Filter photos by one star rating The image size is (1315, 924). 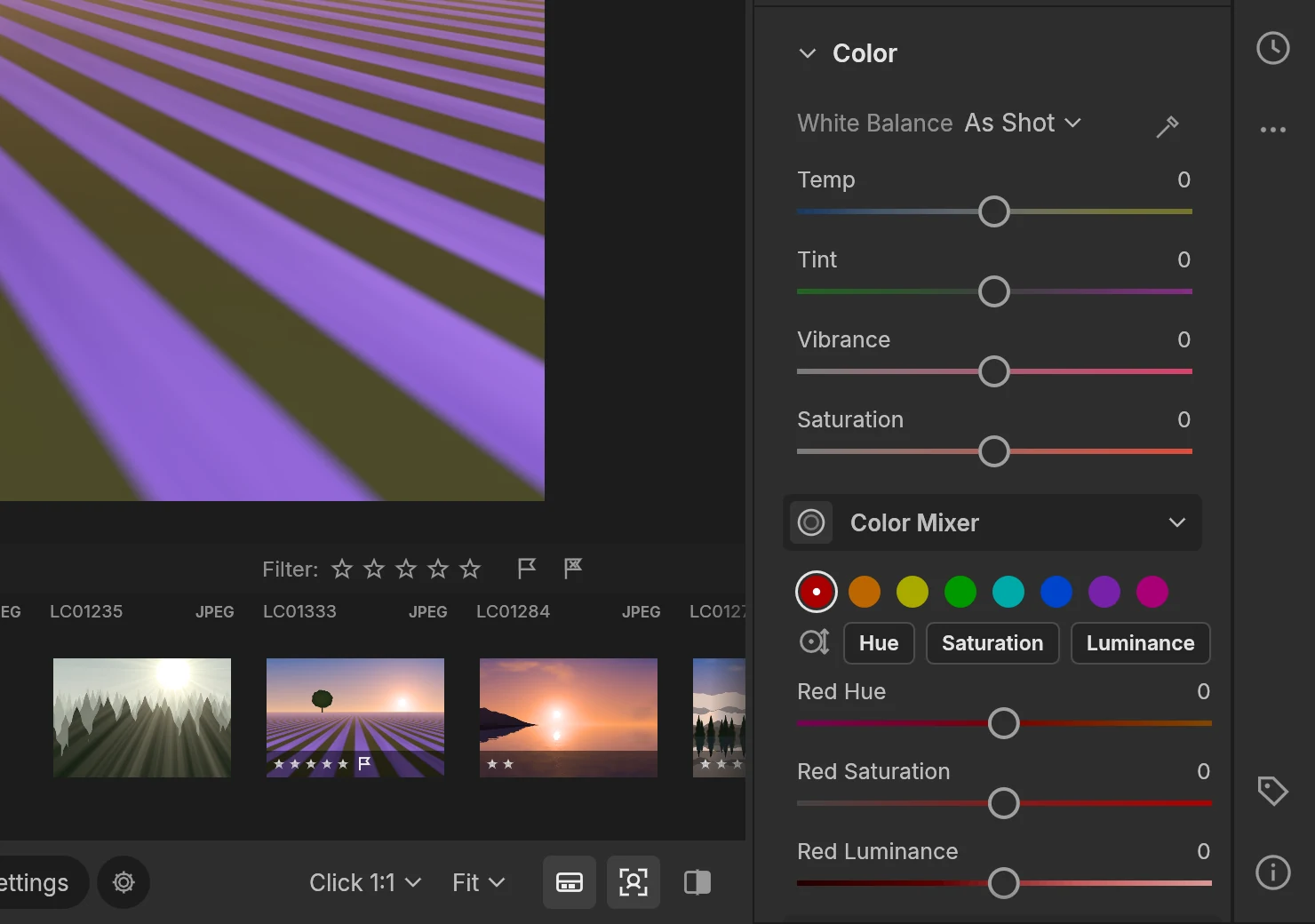(x=342, y=569)
